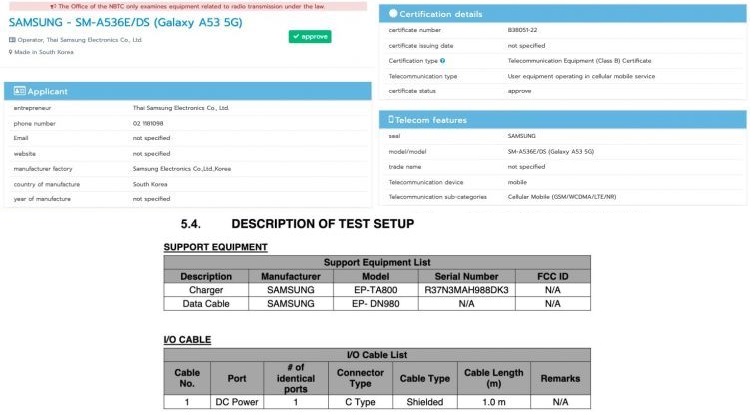This screenshot has height=415, width=755.
Task: Select the Applicant panel header
Action: pos(187,91)
